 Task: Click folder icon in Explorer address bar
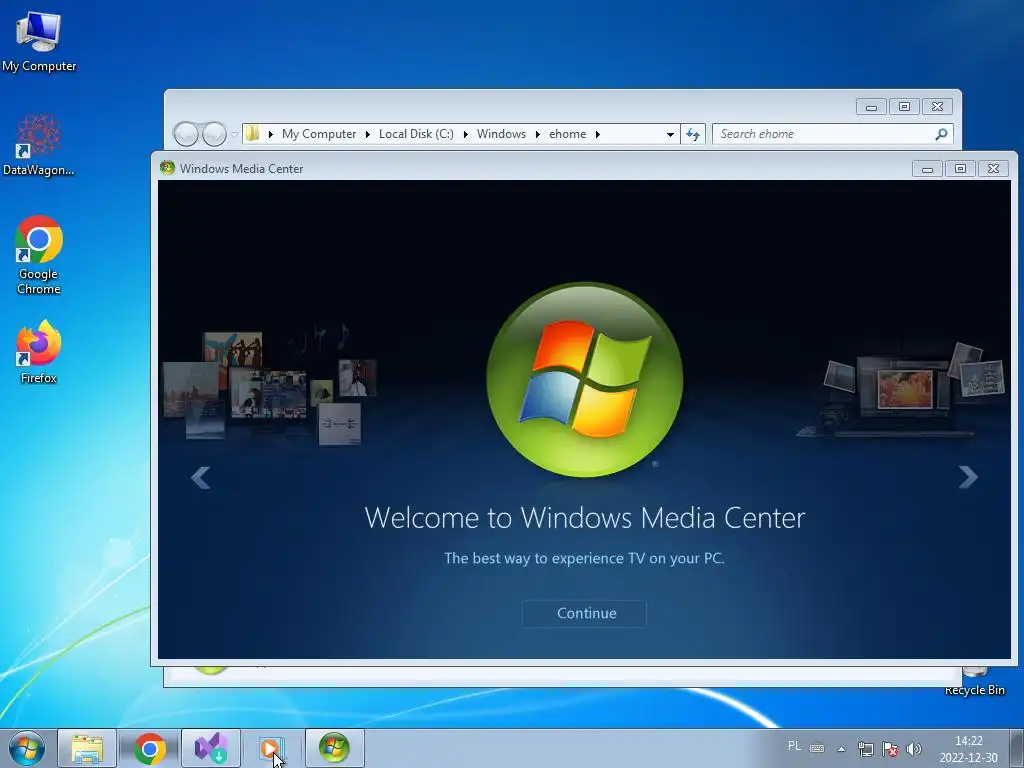pyautogui.click(x=252, y=134)
